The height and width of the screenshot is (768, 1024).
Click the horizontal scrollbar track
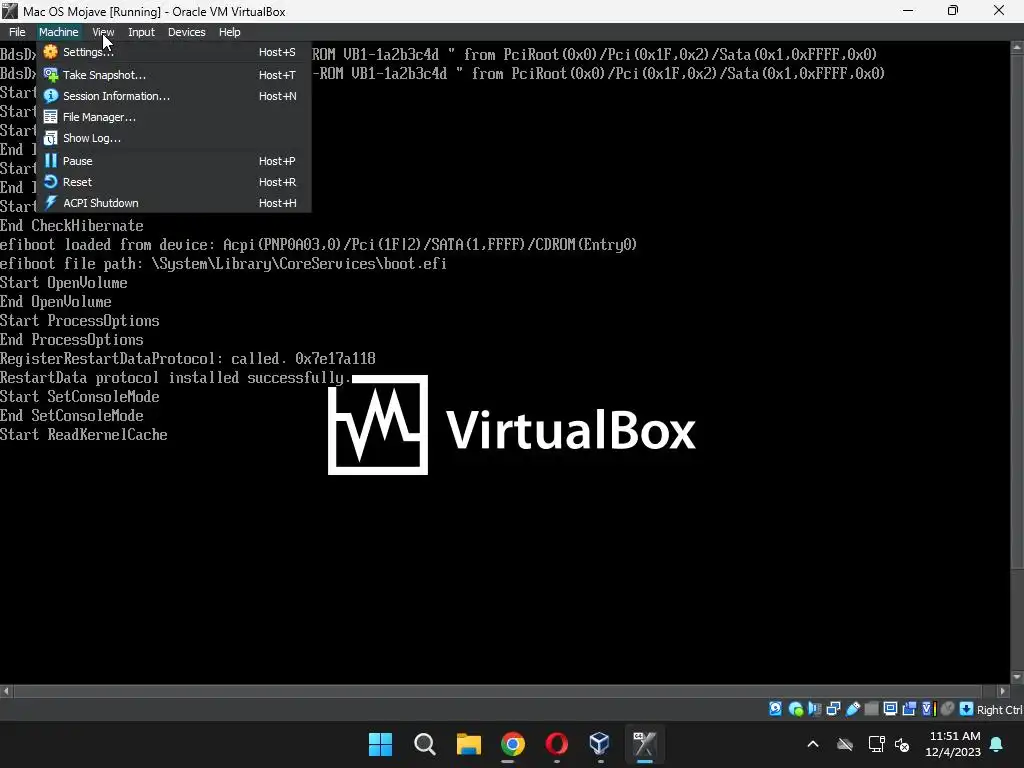click(504, 691)
